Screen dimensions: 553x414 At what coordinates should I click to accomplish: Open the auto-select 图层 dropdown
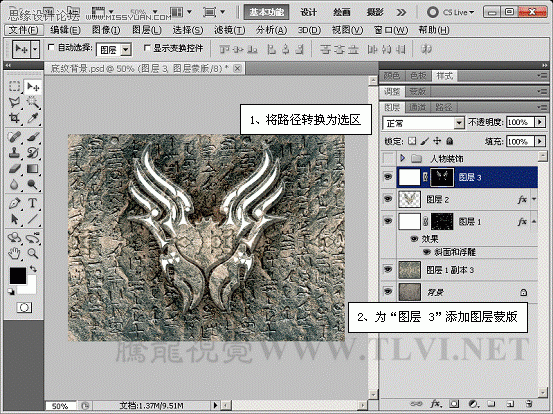coord(126,50)
